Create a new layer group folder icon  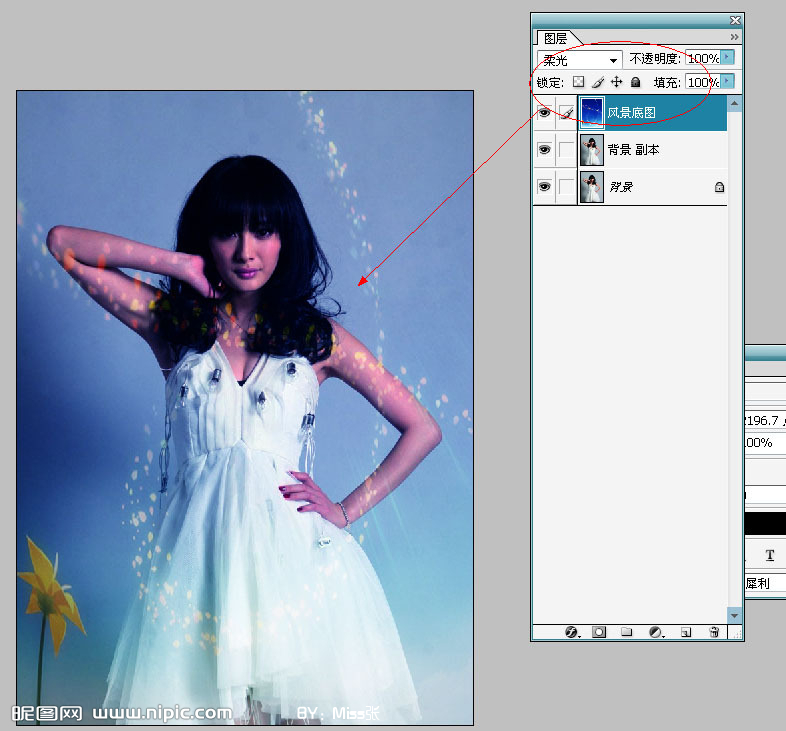(627, 632)
